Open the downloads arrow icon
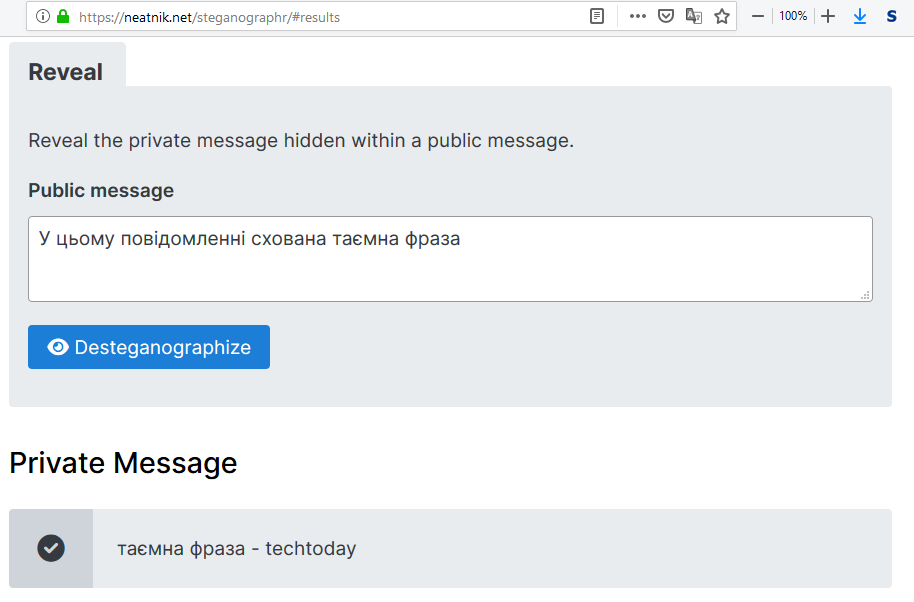Image resolution: width=914 pixels, height=602 pixels. click(x=860, y=17)
